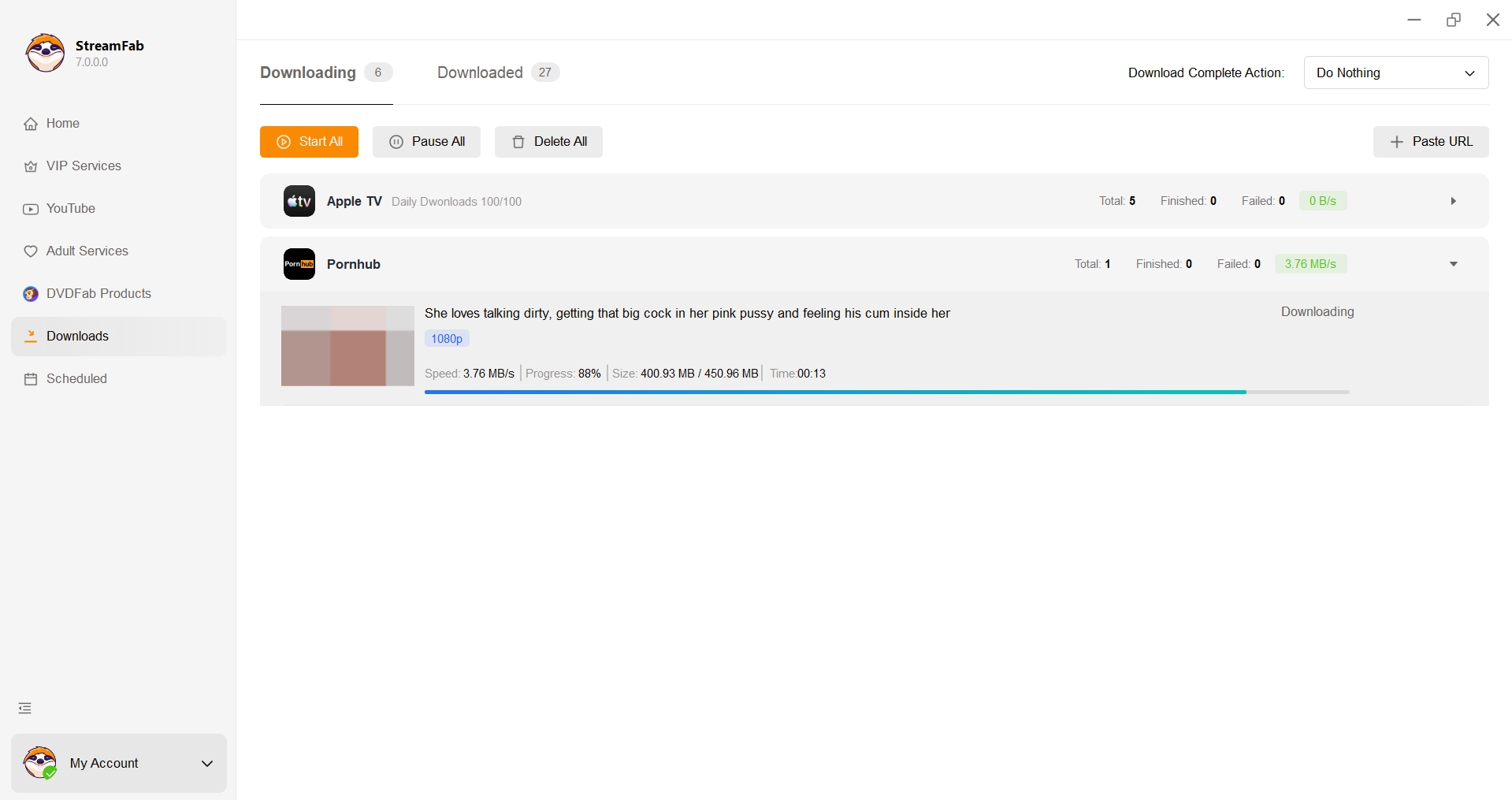Click the Delete All button
Image resolution: width=1512 pixels, height=800 pixels.
(x=548, y=142)
